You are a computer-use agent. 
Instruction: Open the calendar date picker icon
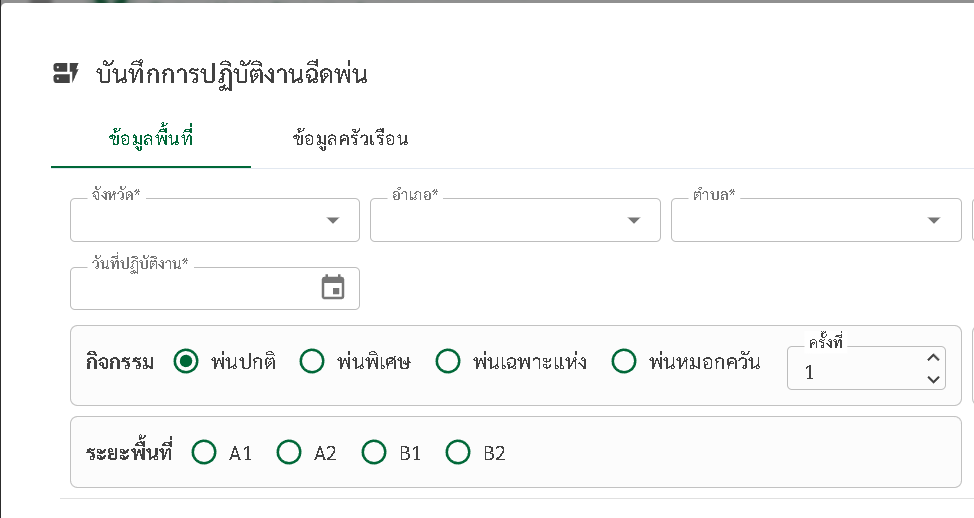coord(333,288)
